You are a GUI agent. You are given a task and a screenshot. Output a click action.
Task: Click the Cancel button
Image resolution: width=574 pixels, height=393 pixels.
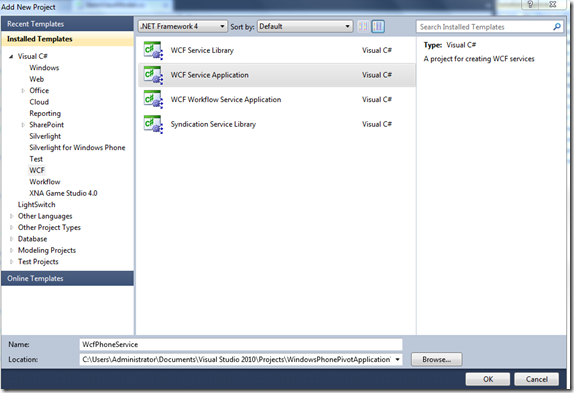(x=537, y=379)
